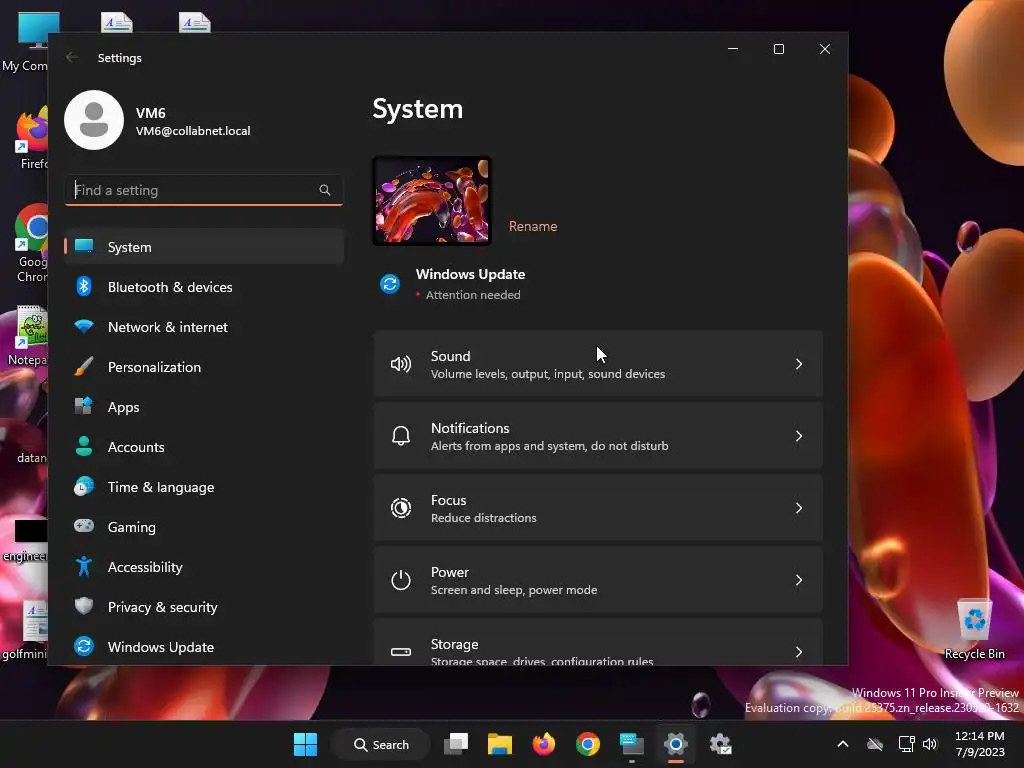Open Windows Update from sidebar list

coord(204,647)
